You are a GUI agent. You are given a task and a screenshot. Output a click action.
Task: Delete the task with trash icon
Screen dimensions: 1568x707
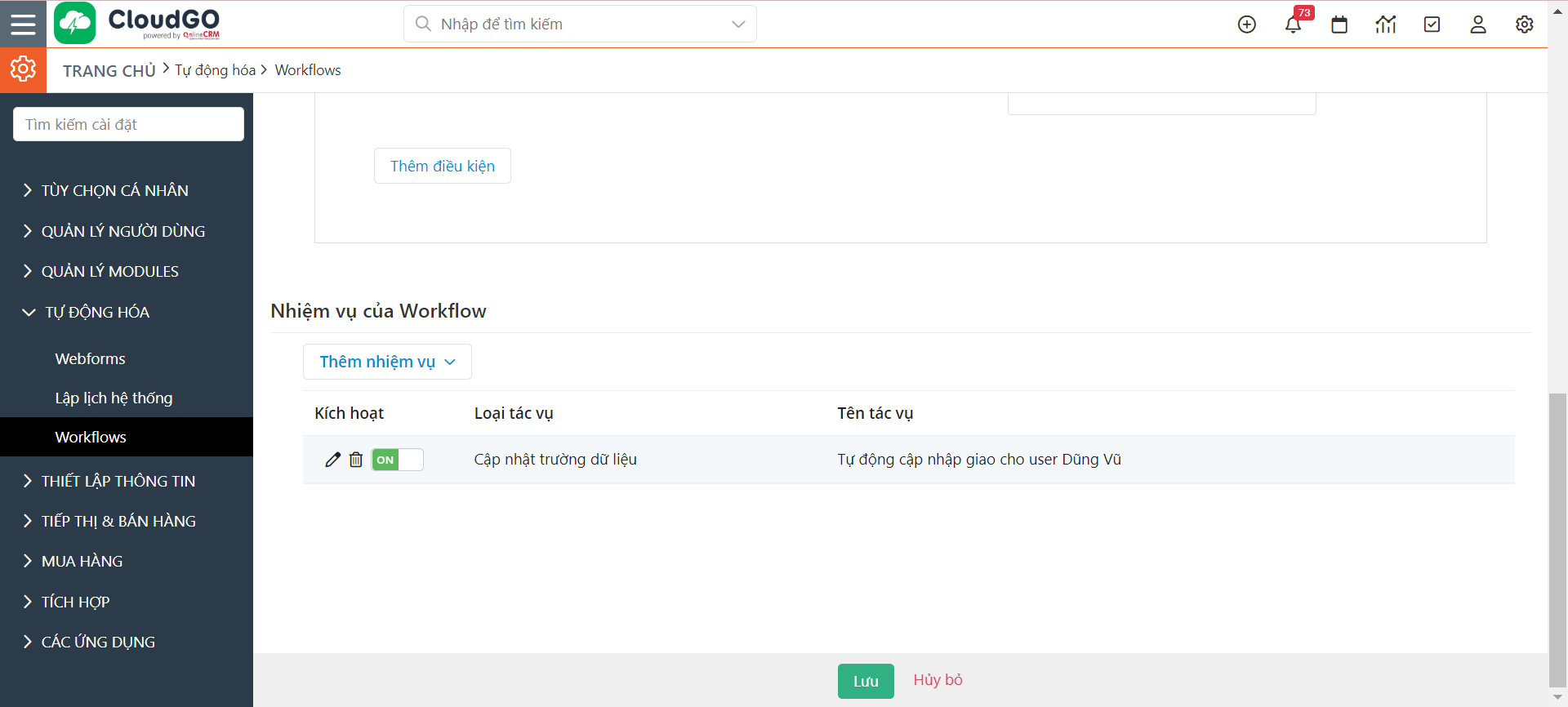point(356,460)
